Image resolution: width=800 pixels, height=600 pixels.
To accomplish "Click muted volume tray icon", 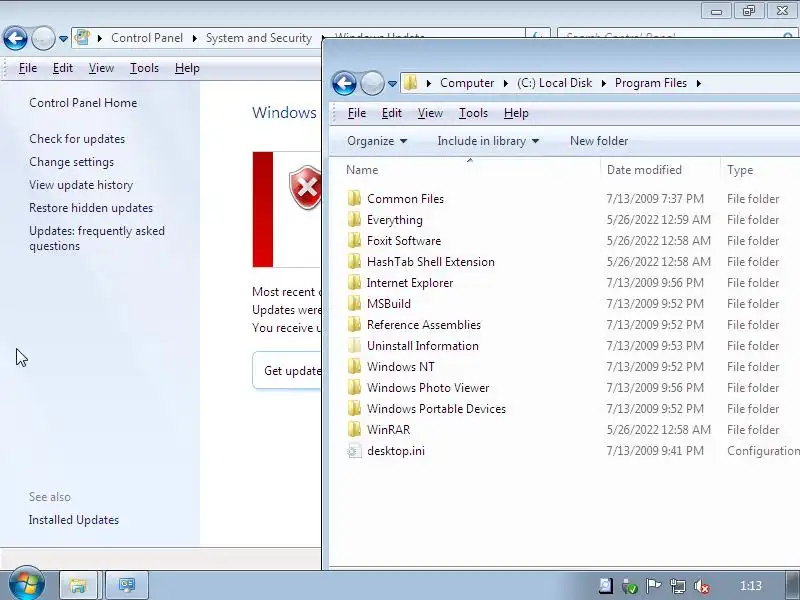I will pyautogui.click(x=702, y=586).
